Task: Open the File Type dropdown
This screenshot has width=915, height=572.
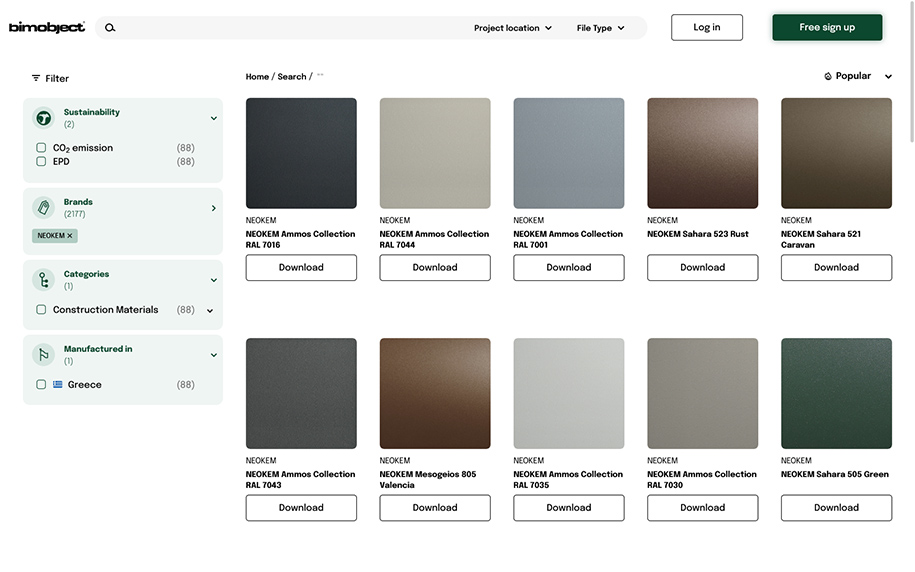Action: [x=600, y=28]
